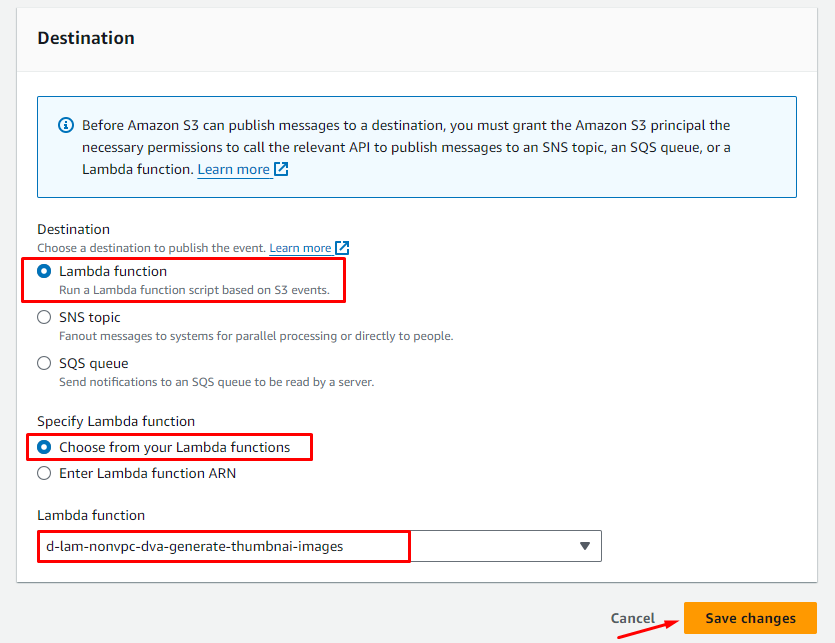The width and height of the screenshot is (835, 643).
Task: Choose the SQS queue destination option
Action: point(44,363)
